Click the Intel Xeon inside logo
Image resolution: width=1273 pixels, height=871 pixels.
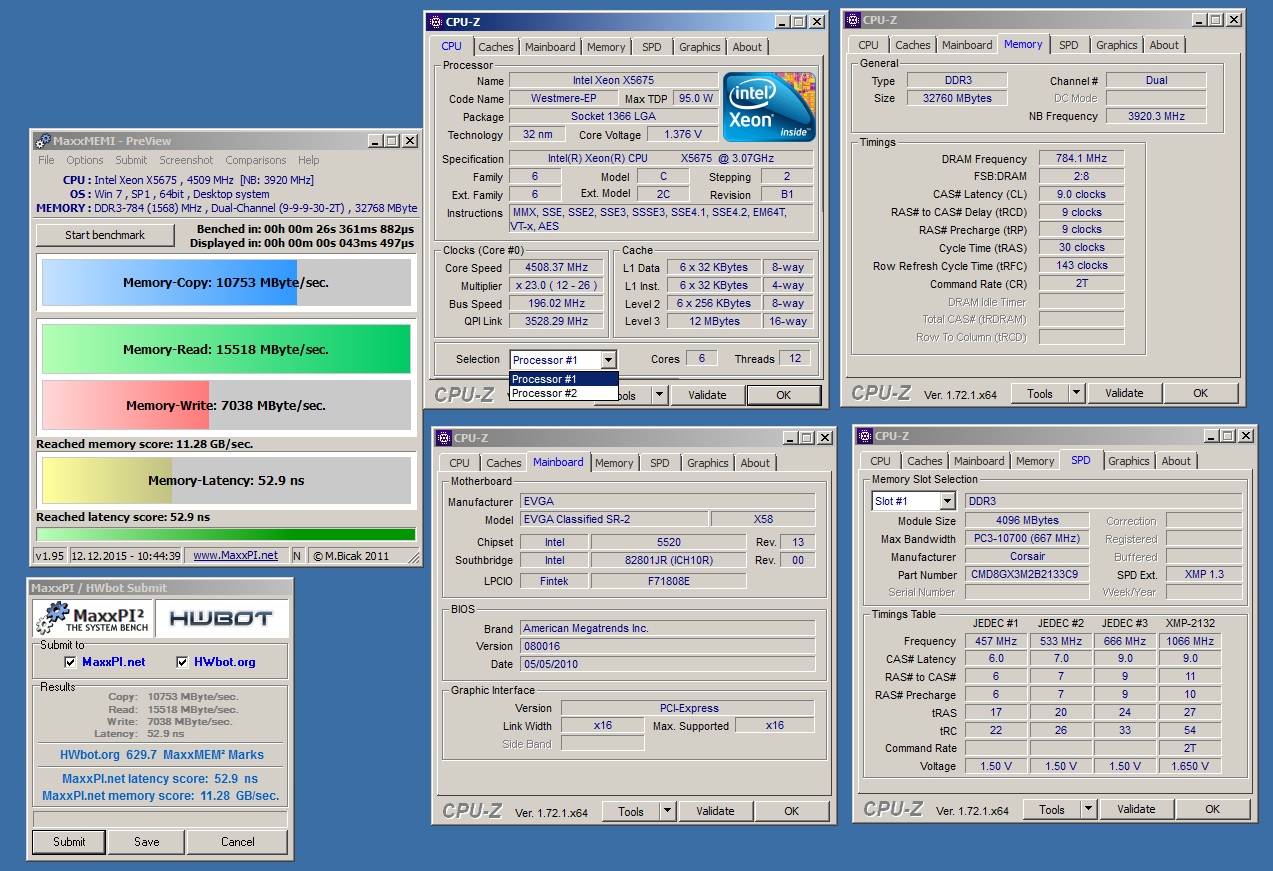[769, 107]
